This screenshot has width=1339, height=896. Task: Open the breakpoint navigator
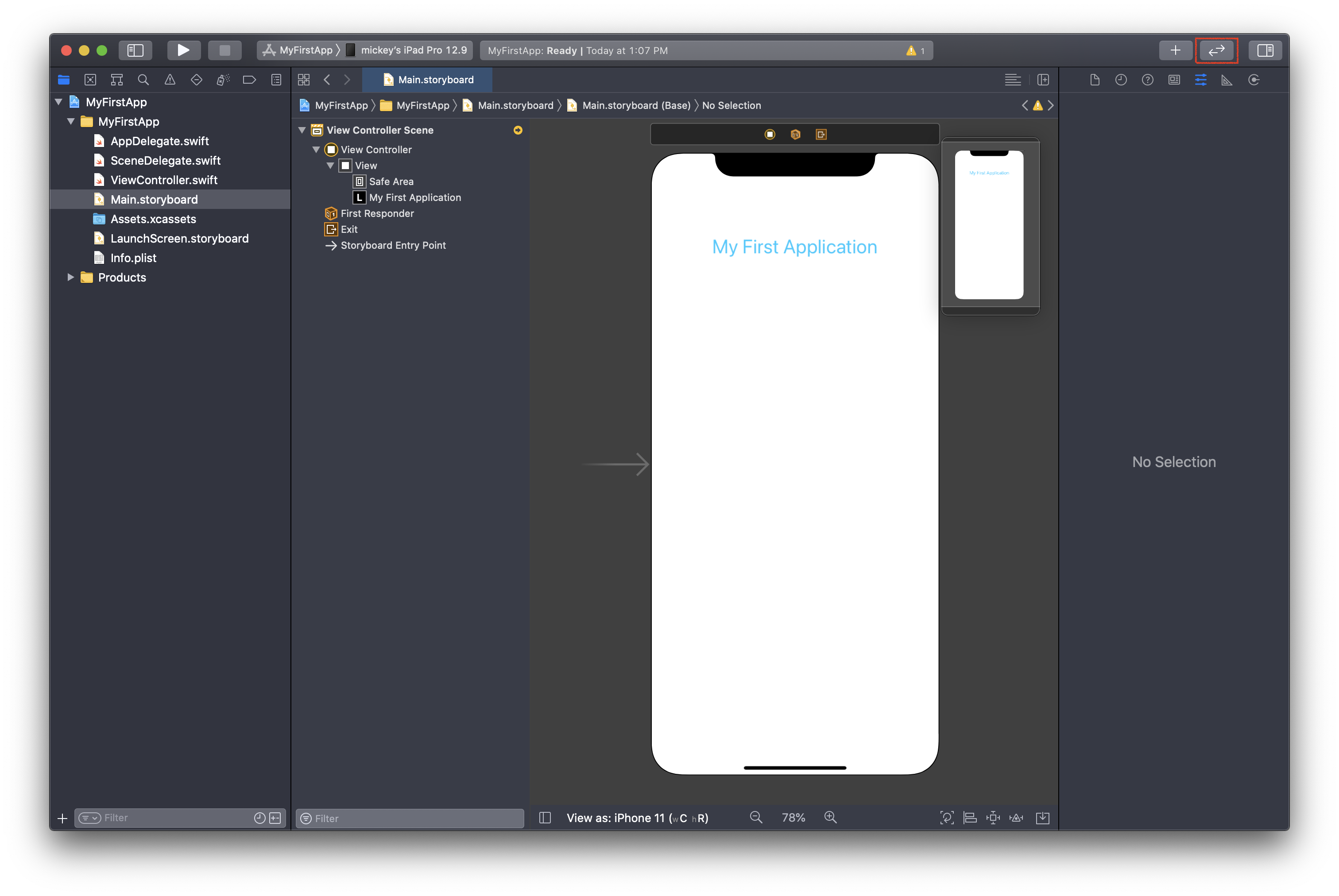click(250, 79)
